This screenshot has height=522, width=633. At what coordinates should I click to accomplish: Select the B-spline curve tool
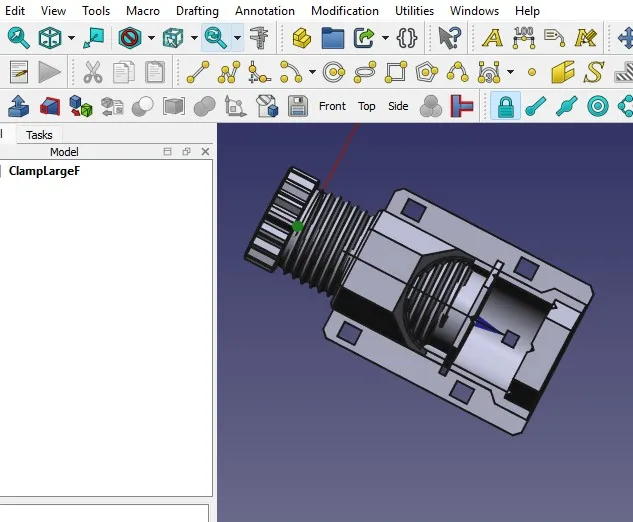point(458,72)
